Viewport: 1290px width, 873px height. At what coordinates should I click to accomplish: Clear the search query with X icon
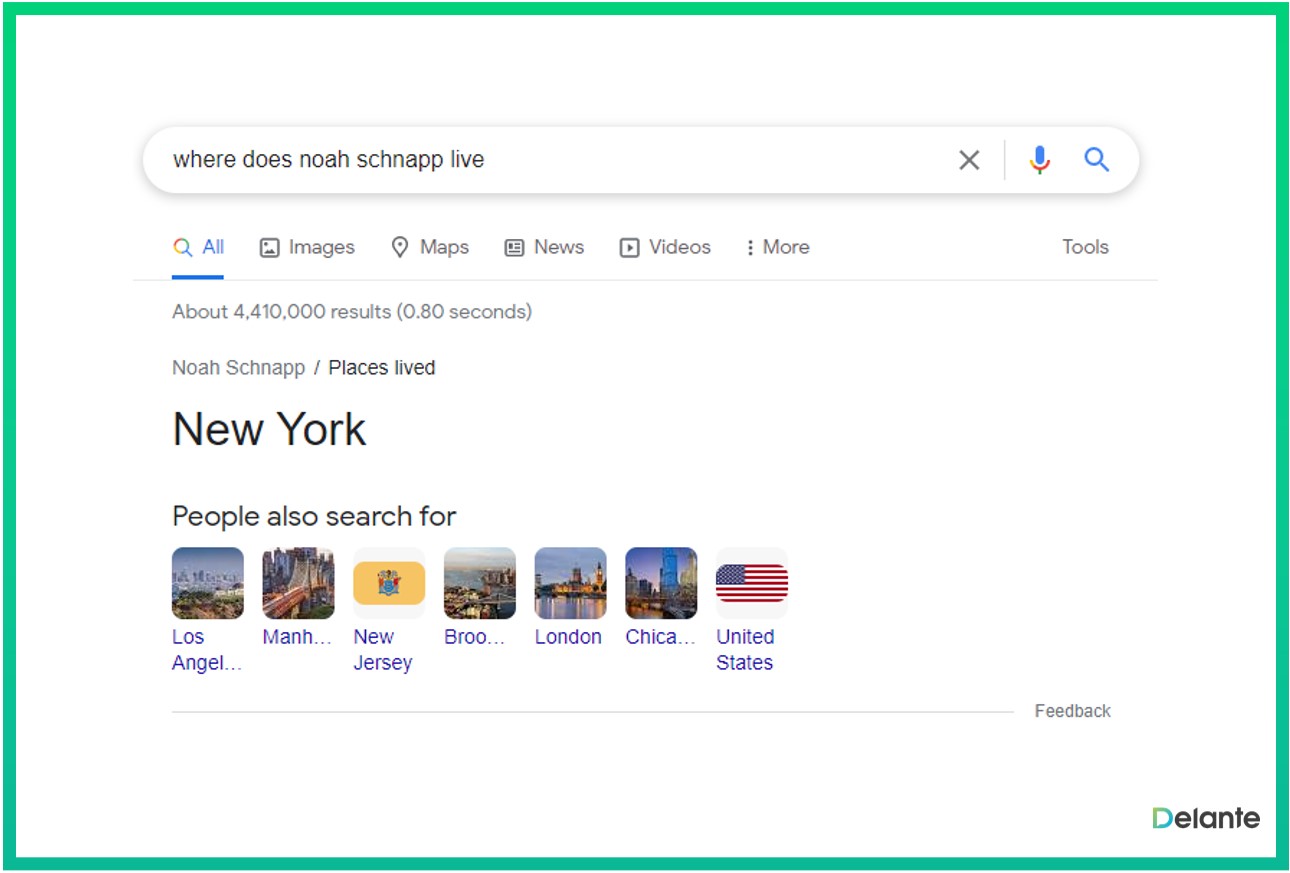968,160
